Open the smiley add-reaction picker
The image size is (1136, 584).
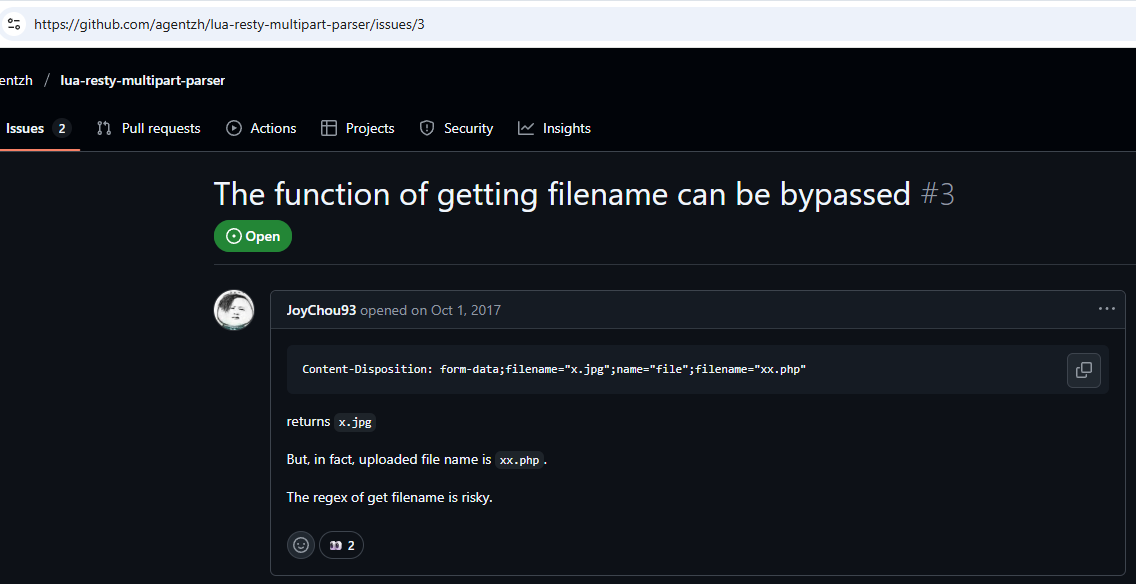click(300, 545)
